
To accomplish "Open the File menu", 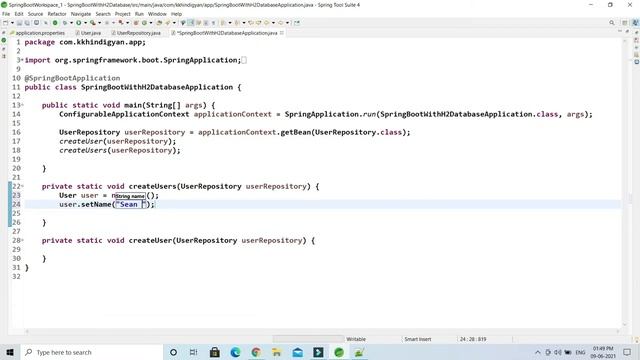I will (x=6, y=14).
